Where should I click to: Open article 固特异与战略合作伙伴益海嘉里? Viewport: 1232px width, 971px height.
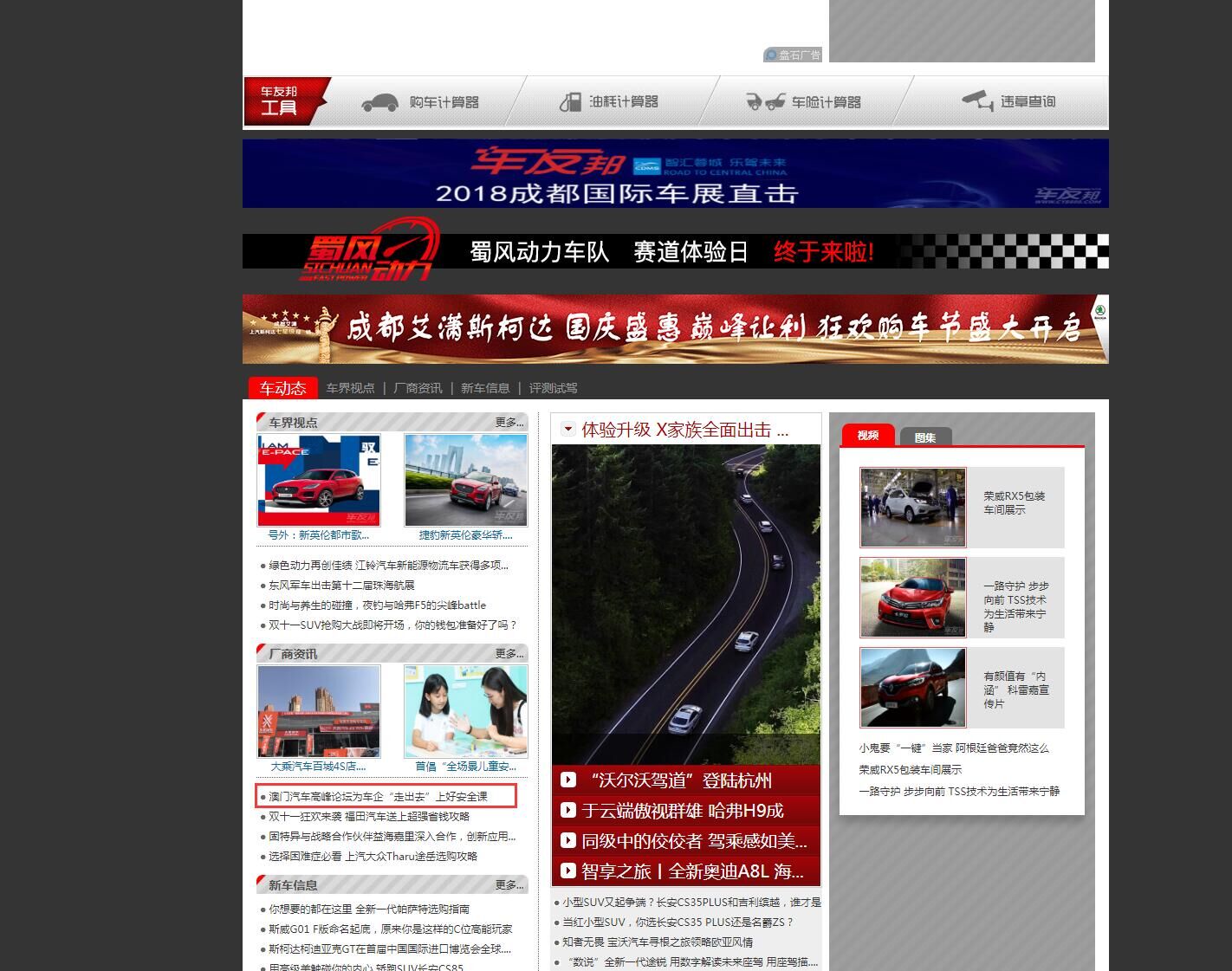tap(392, 837)
